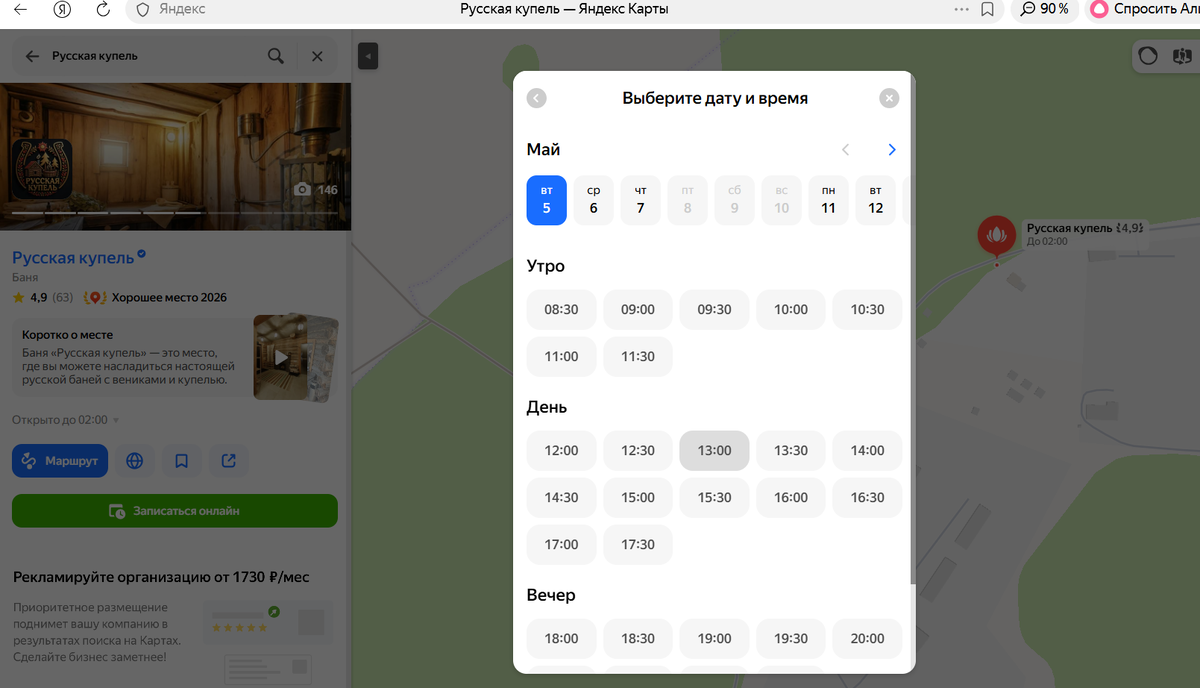Choose the 14:00 time slot
The width and height of the screenshot is (1200, 688).
pyautogui.click(x=867, y=450)
